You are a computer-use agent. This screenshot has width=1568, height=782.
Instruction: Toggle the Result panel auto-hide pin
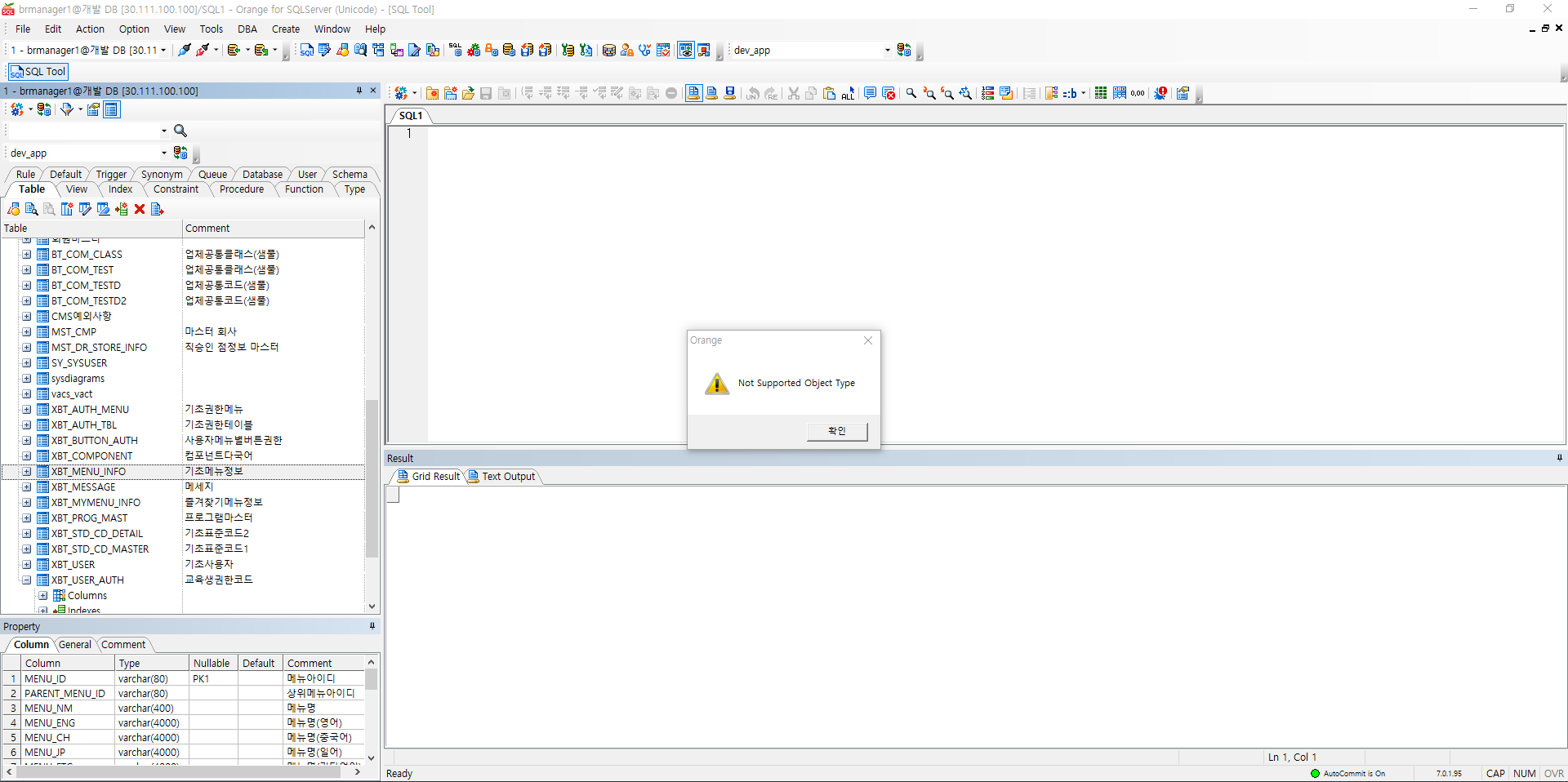click(1559, 458)
